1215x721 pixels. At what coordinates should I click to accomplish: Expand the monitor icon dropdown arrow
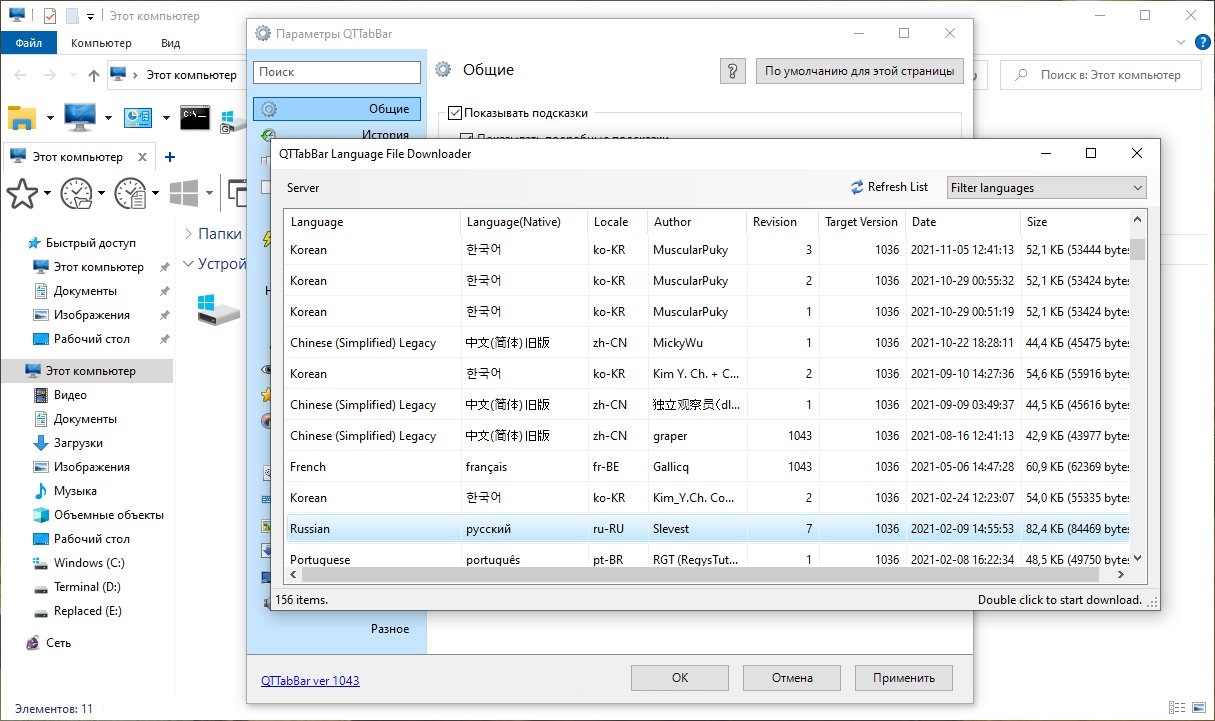pyautogui.click(x=108, y=118)
